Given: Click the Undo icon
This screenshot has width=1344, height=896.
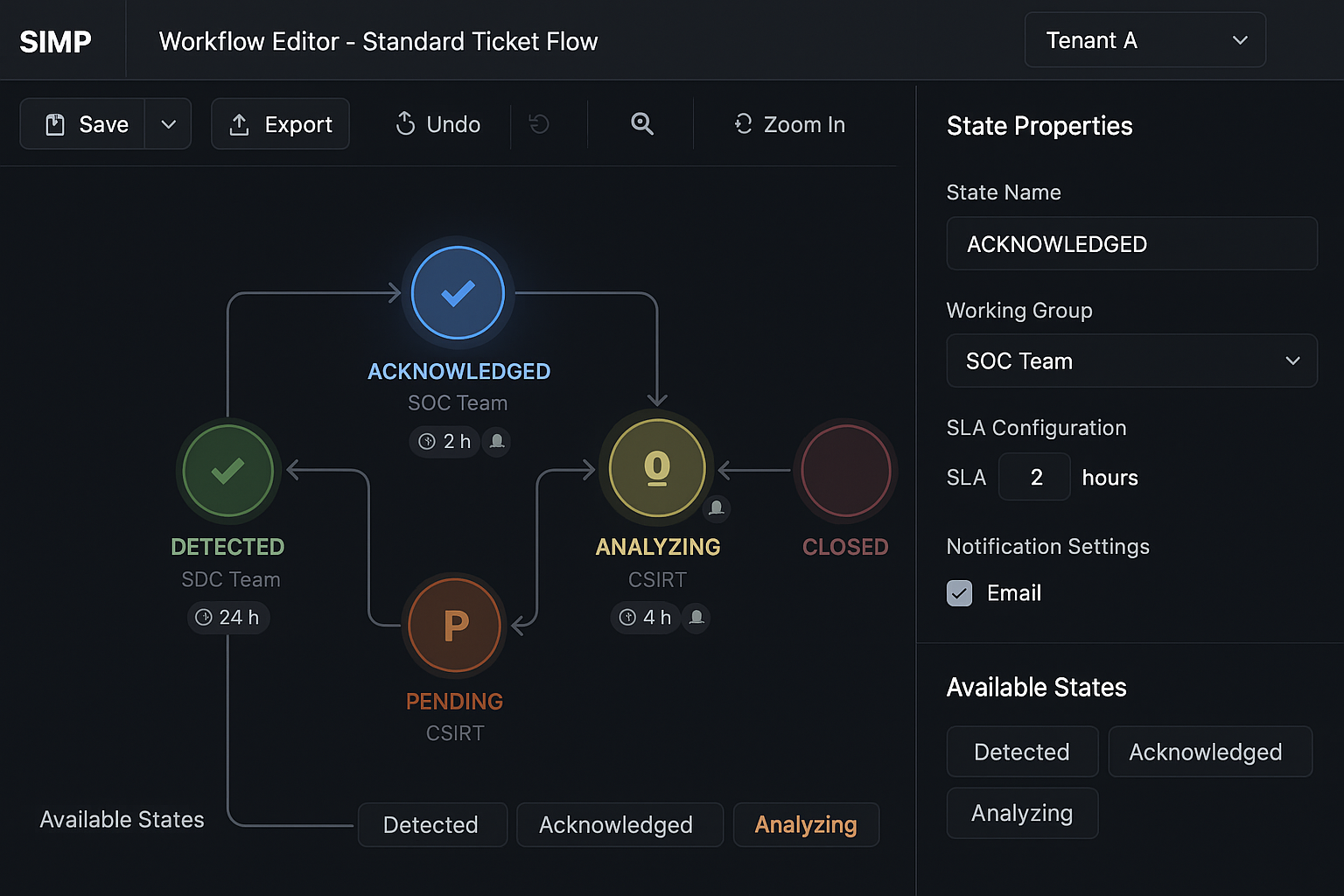Looking at the screenshot, I should tap(405, 123).
